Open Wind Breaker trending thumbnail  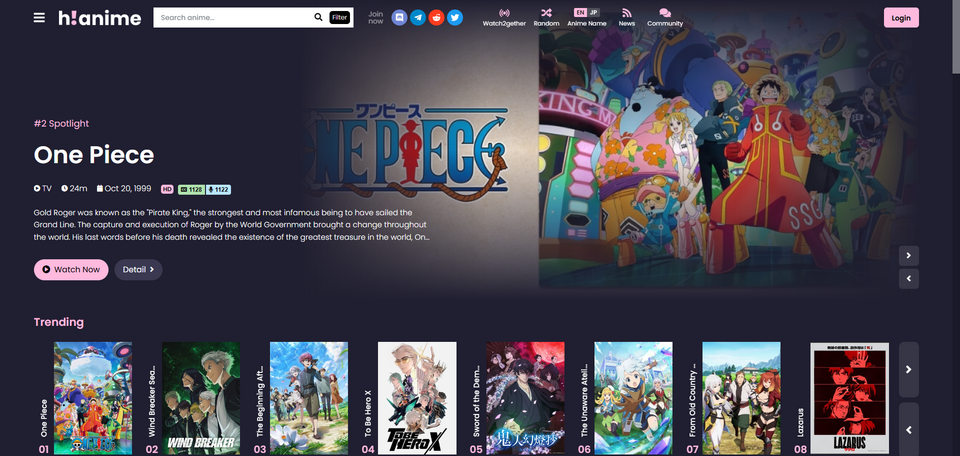click(x=201, y=398)
